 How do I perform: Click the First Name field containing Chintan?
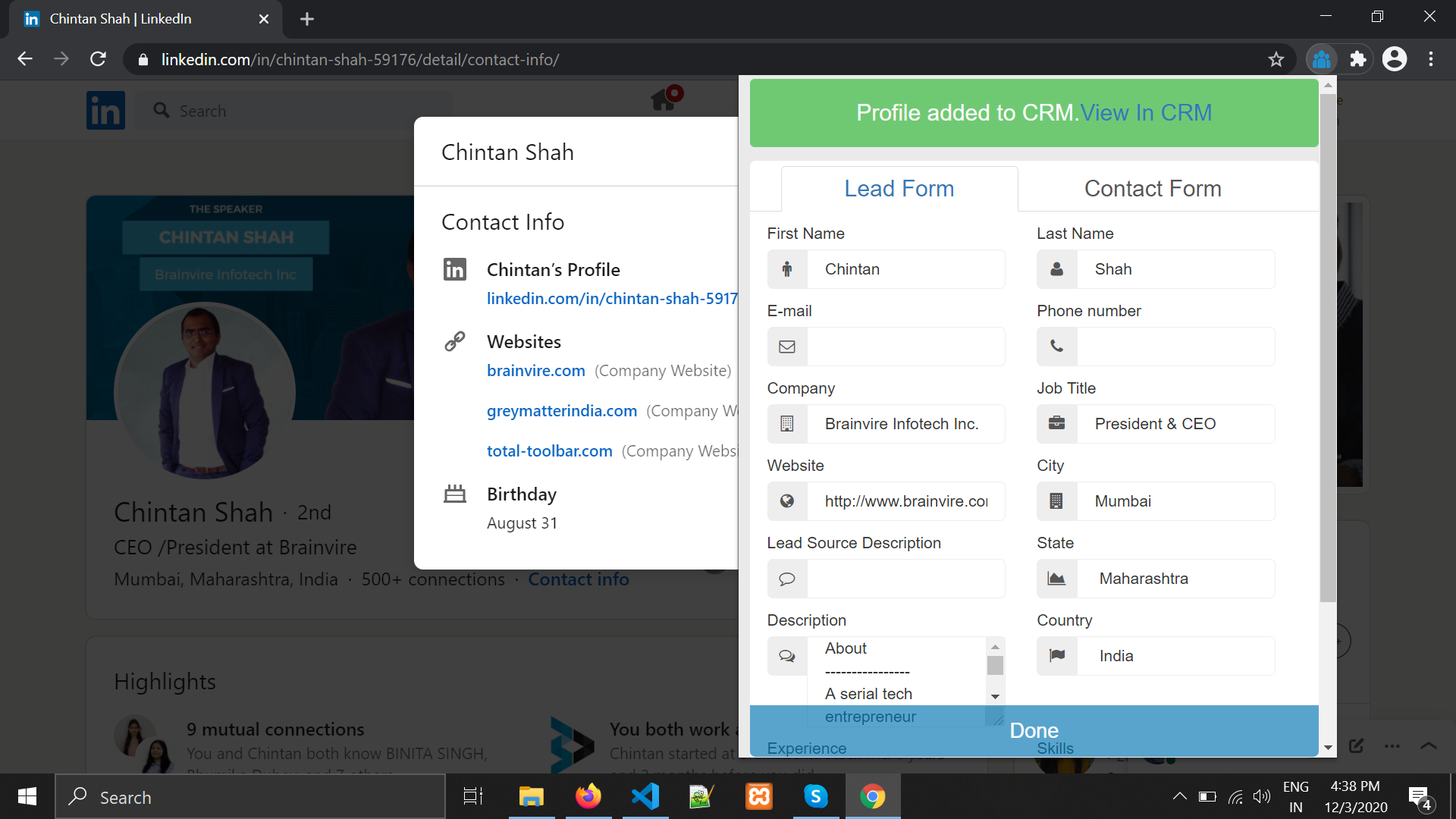pyautogui.click(x=906, y=269)
